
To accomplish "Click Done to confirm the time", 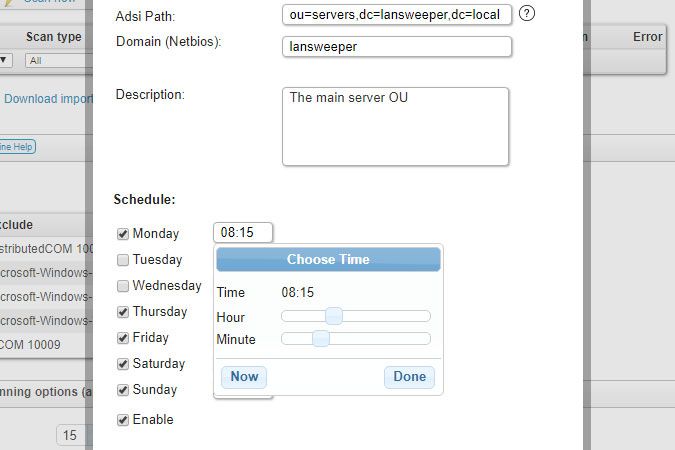I will 409,377.
